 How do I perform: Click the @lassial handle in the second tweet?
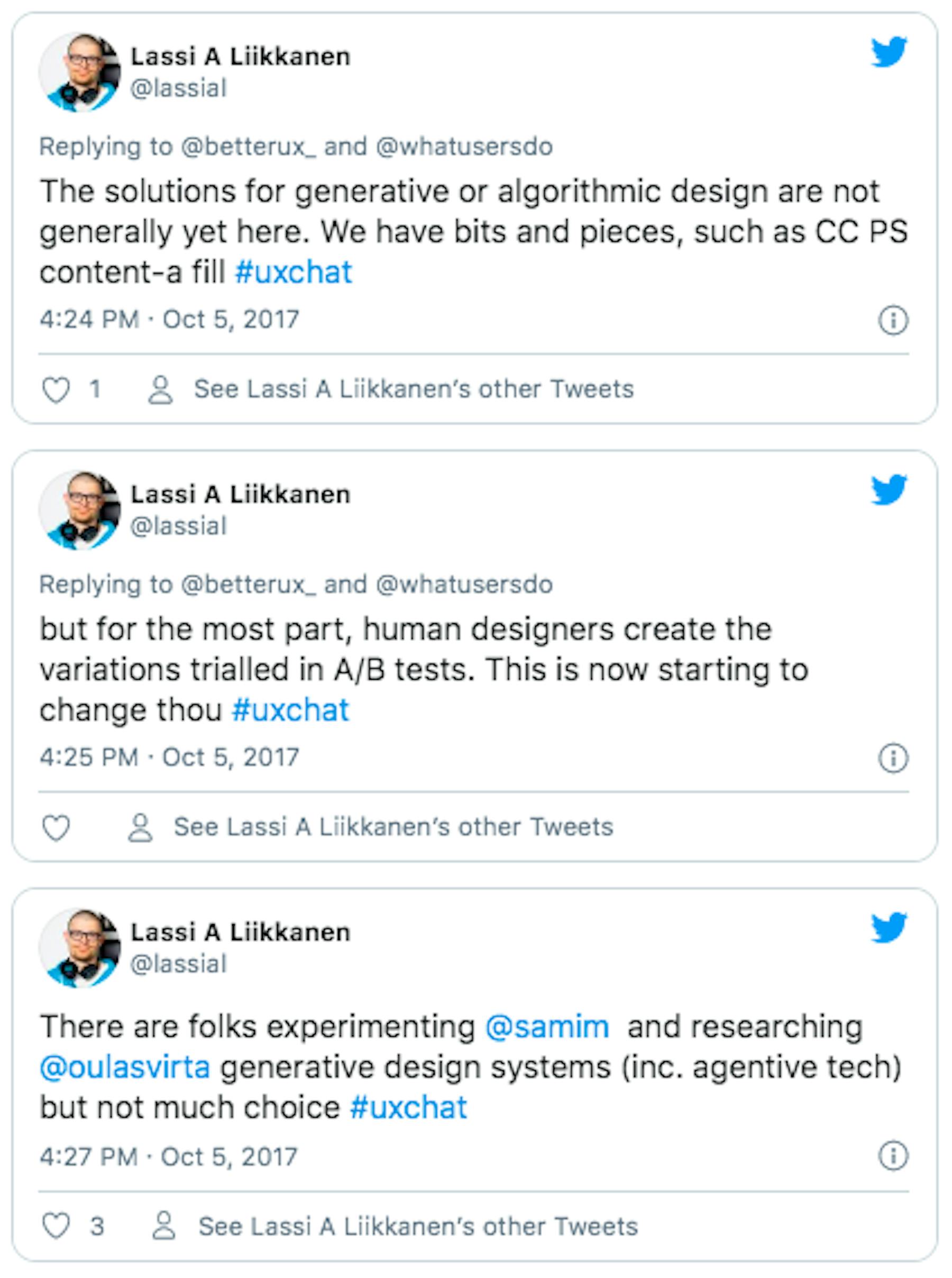tap(179, 526)
